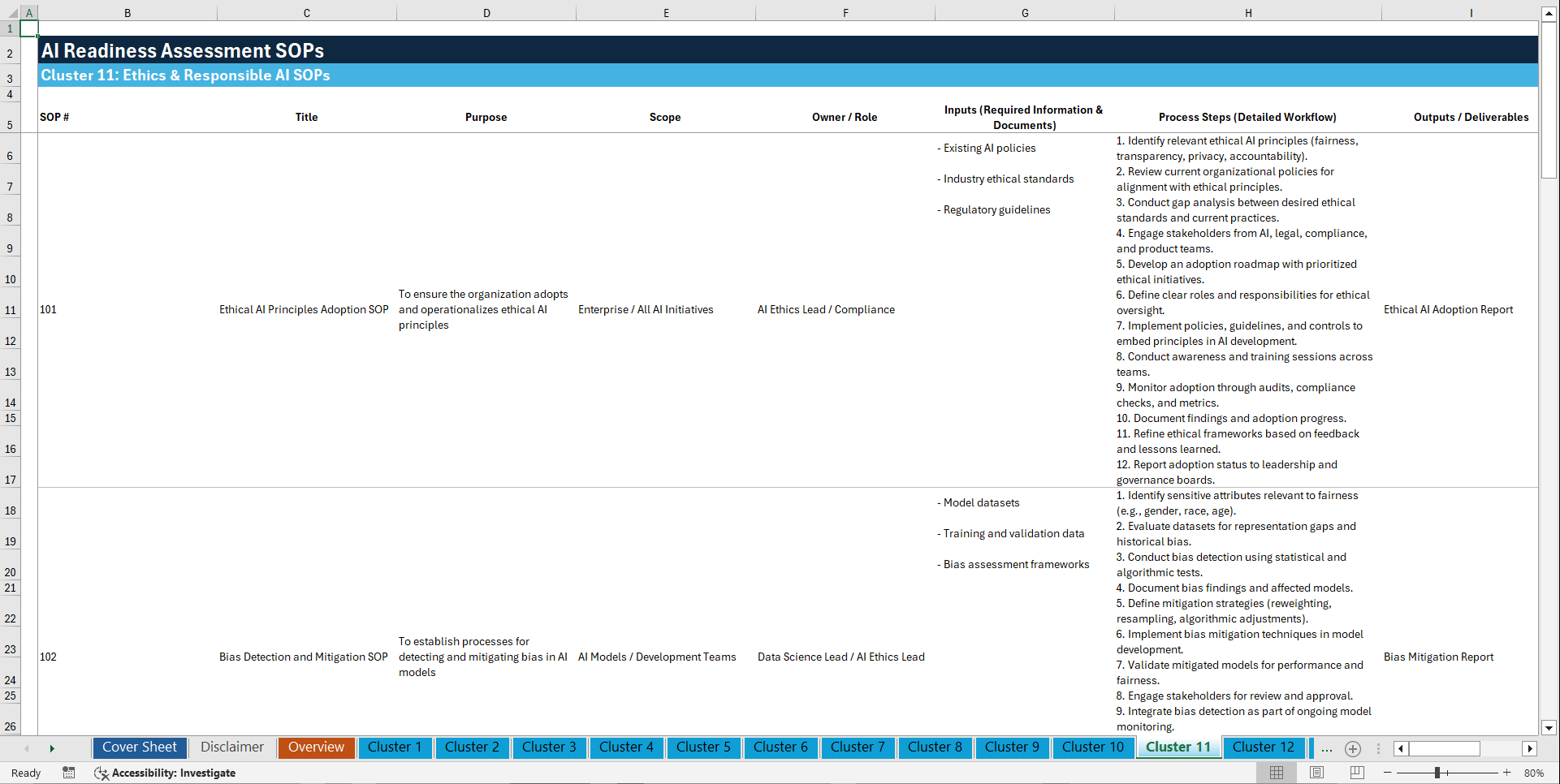Click the Zoom Out minus icon
Viewport: 1560px width, 784px height.
[1388, 773]
